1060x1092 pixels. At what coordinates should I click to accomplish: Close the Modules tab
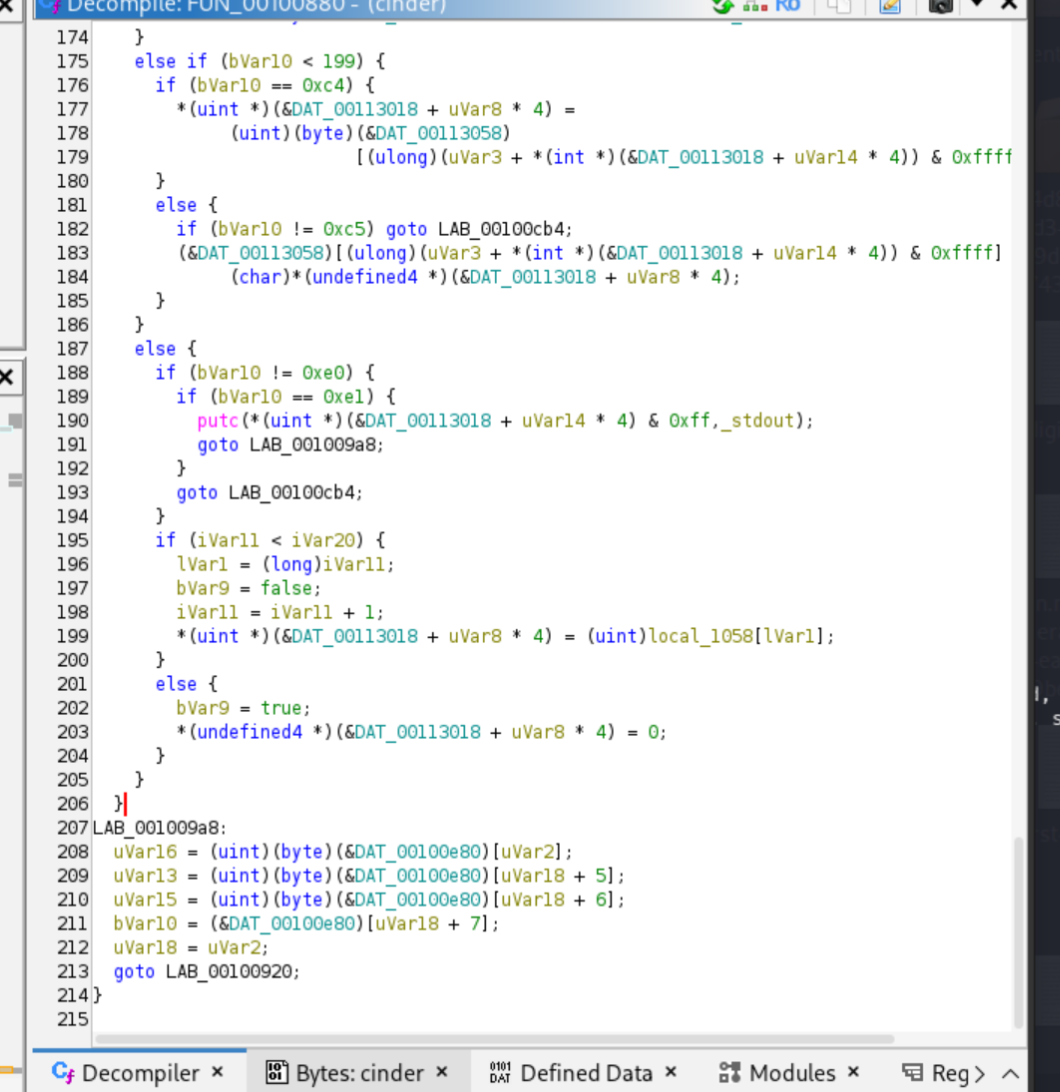pyautogui.click(x=853, y=1072)
